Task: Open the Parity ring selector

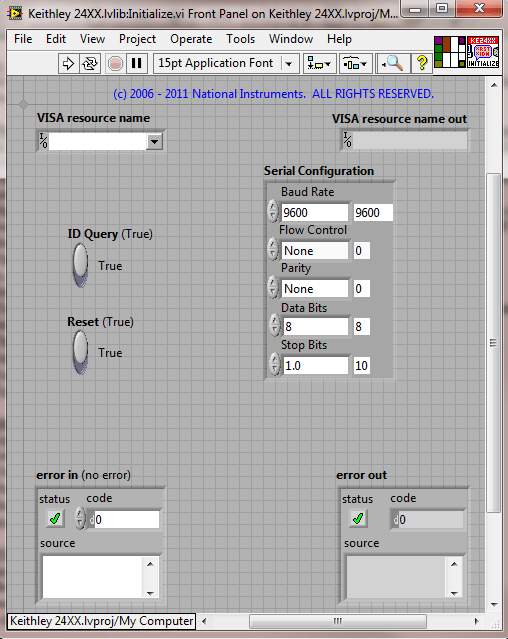Action: point(315,289)
